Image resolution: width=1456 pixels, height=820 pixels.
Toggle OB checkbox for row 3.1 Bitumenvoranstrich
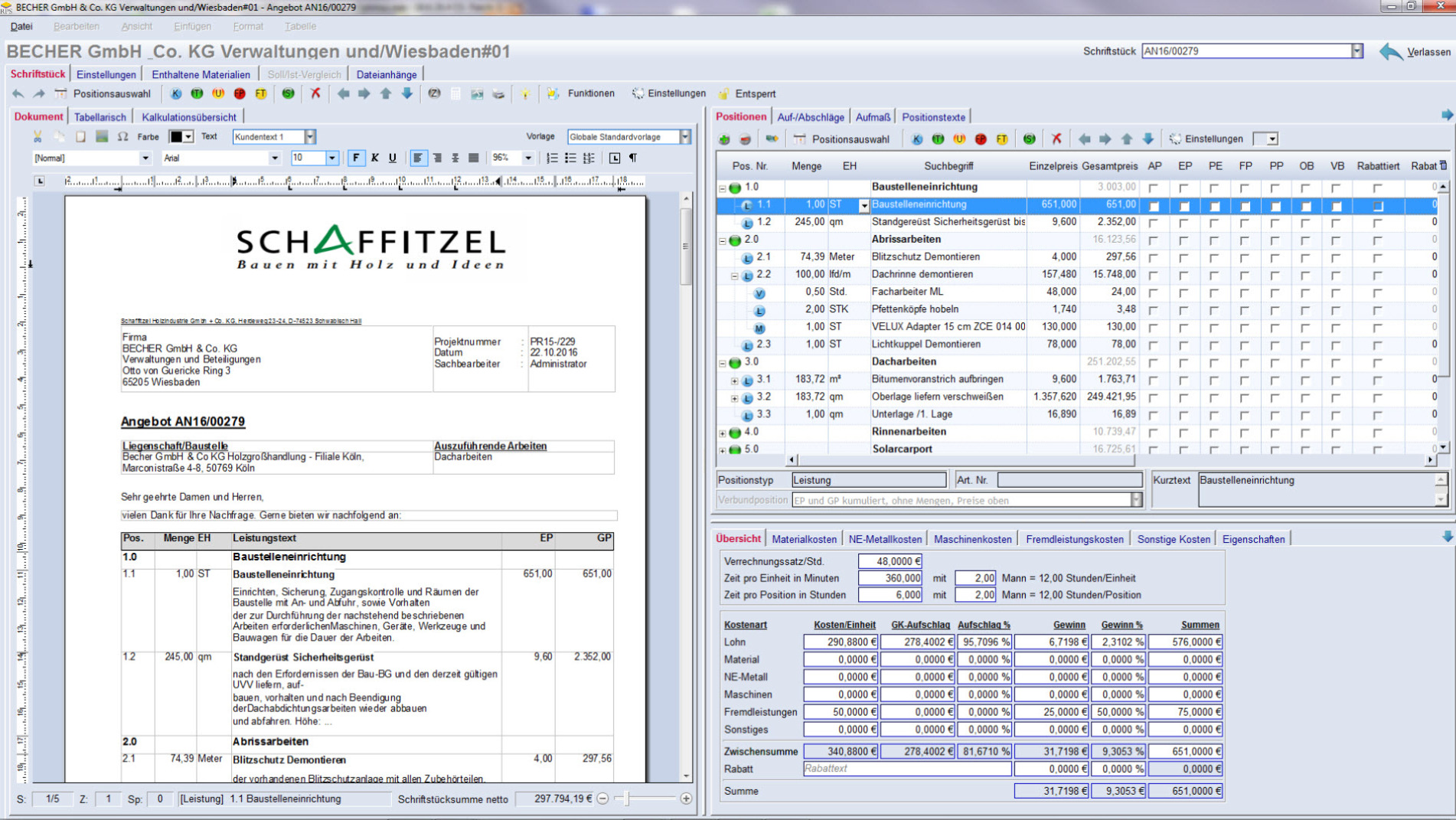[1306, 381]
